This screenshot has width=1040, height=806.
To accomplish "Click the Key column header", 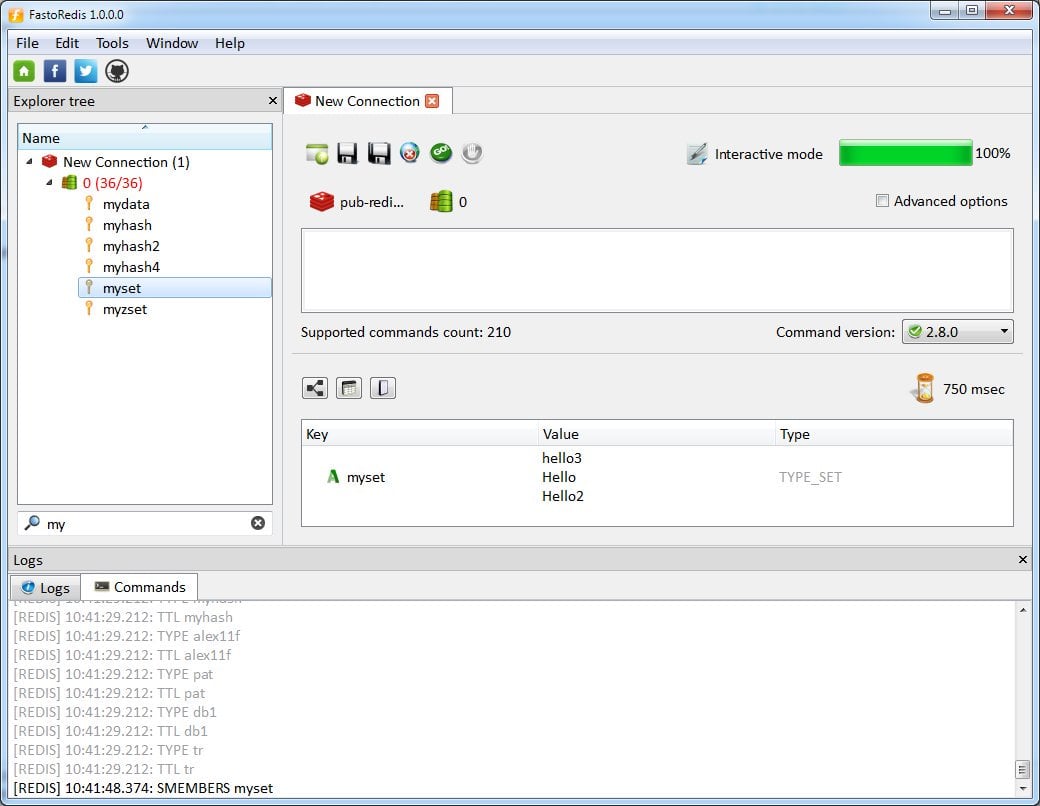I will click(x=420, y=434).
